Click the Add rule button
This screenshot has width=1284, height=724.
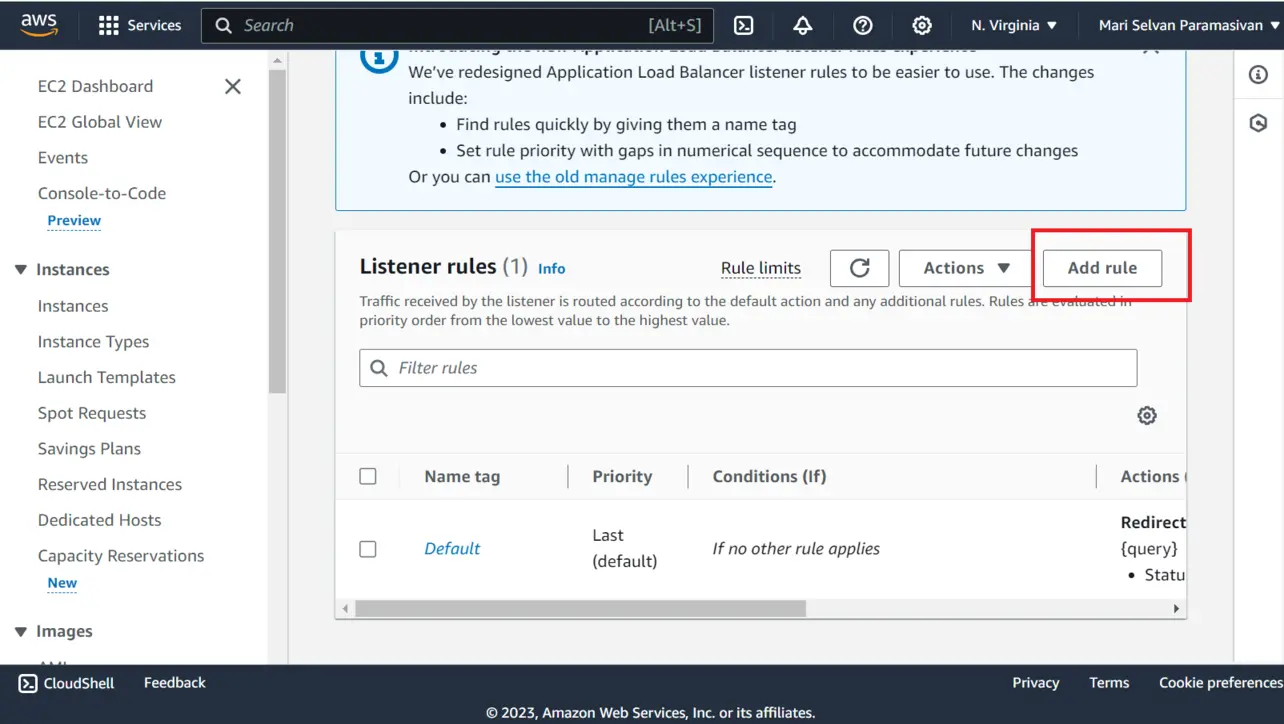point(1102,268)
